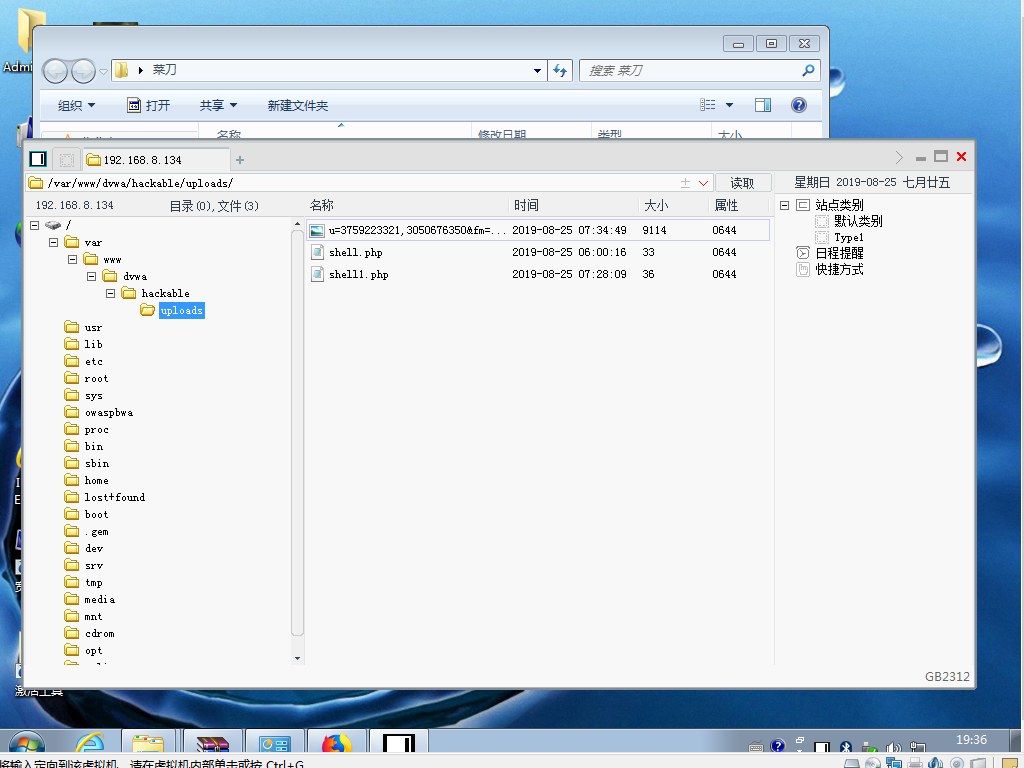Click Explorer search box 搜索 菜刀
This screenshot has width=1024, height=768.
pos(699,71)
